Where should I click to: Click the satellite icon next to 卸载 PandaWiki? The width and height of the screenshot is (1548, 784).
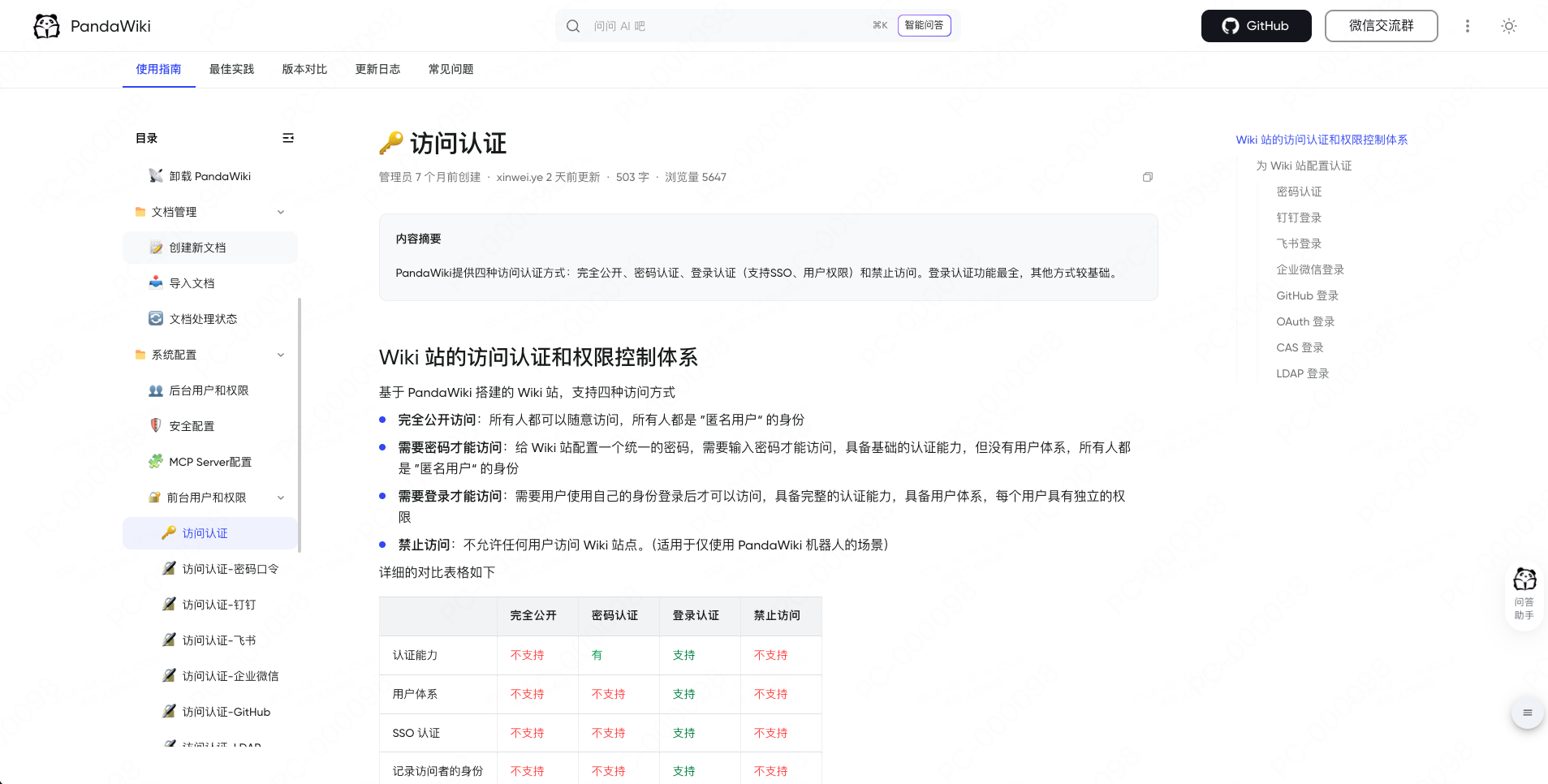coord(156,175)
